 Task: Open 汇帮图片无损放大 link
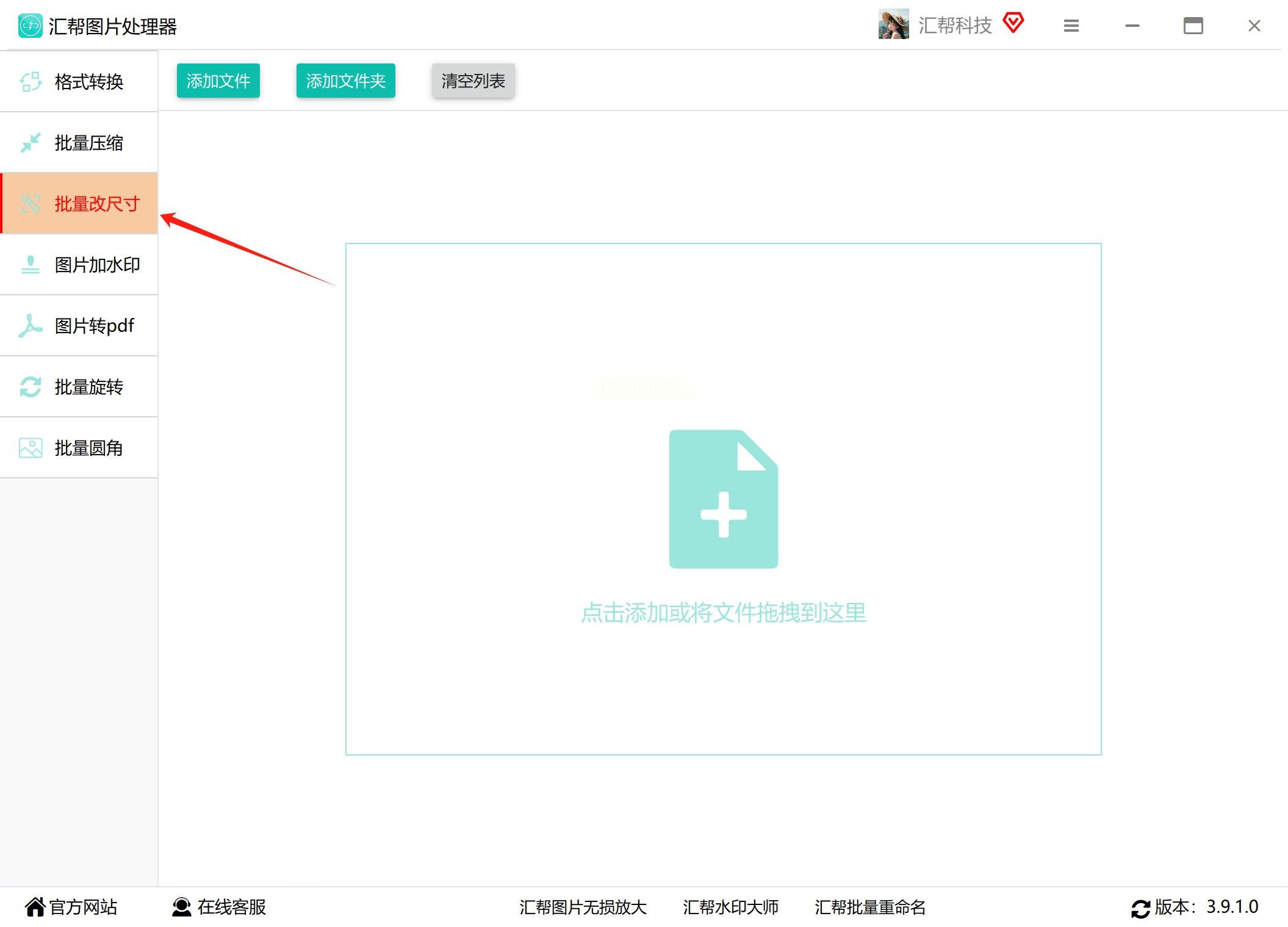coord(583,907)
